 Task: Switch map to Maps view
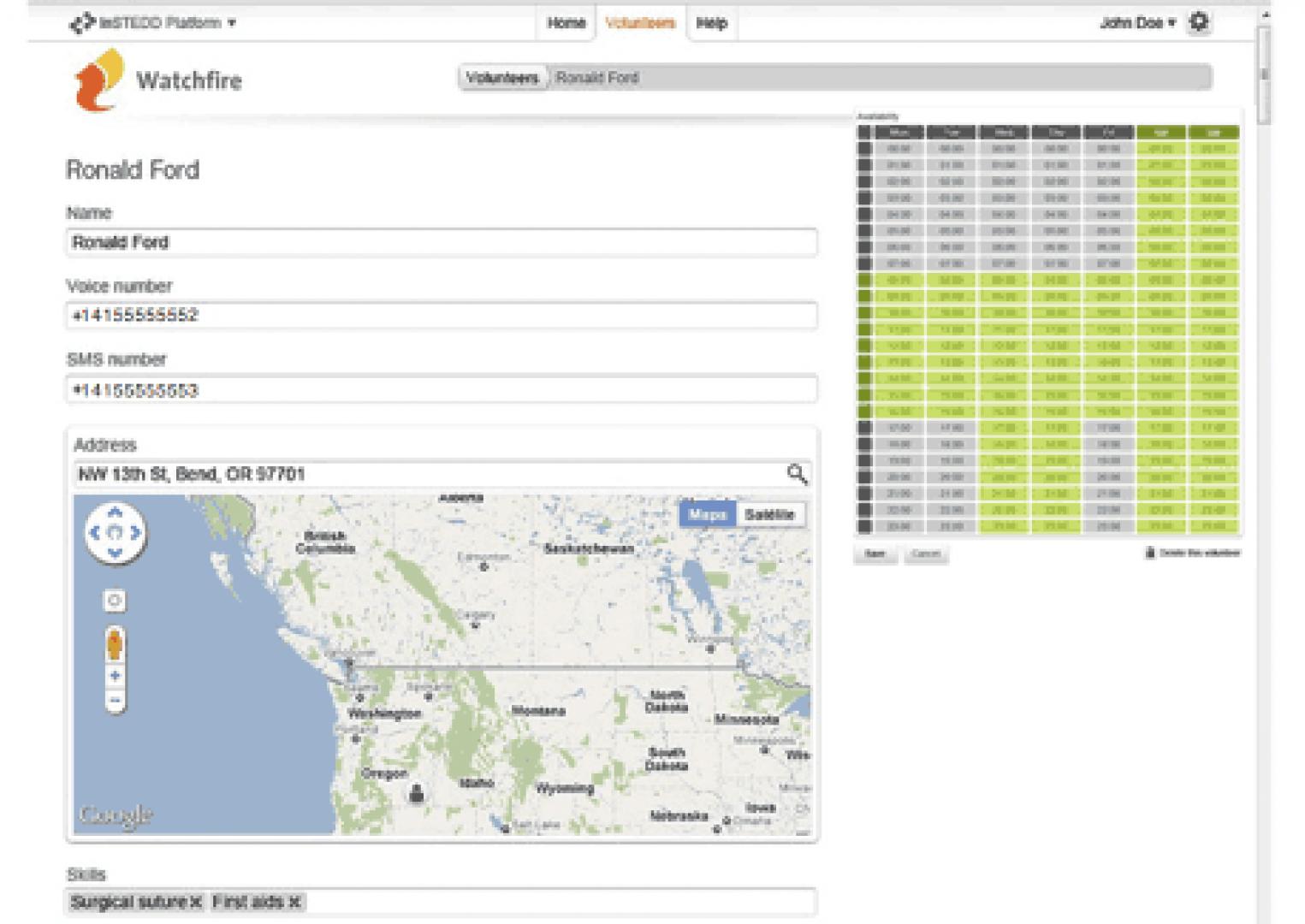(707, 514)
